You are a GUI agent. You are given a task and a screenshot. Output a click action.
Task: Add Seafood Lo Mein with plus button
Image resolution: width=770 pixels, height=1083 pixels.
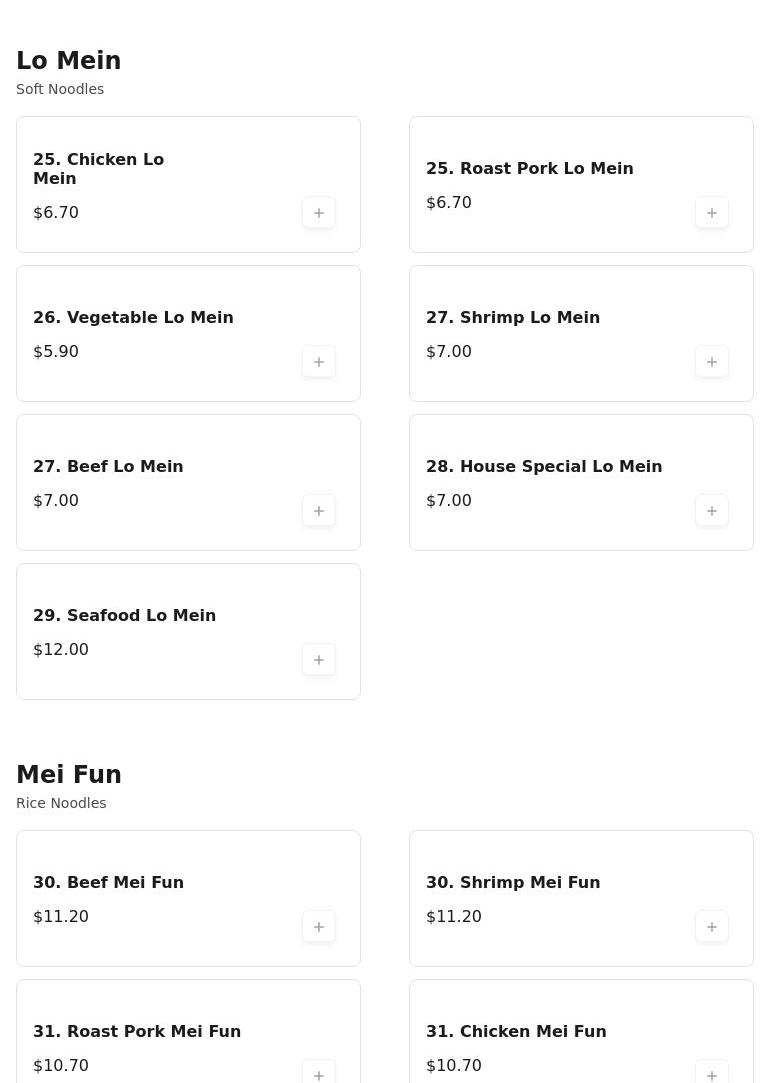click(x=318, y=660)
